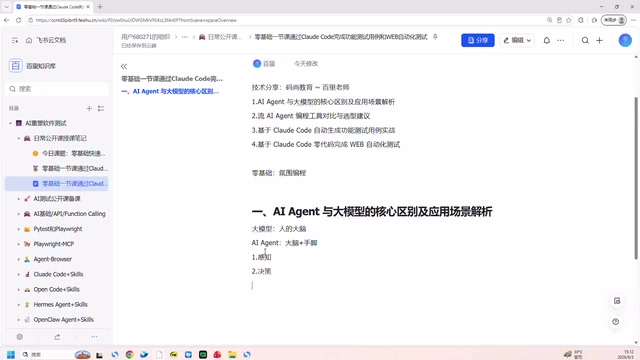Expand AI测试公开课备课 node
640x360 pixels.
[x=18, y=199]
